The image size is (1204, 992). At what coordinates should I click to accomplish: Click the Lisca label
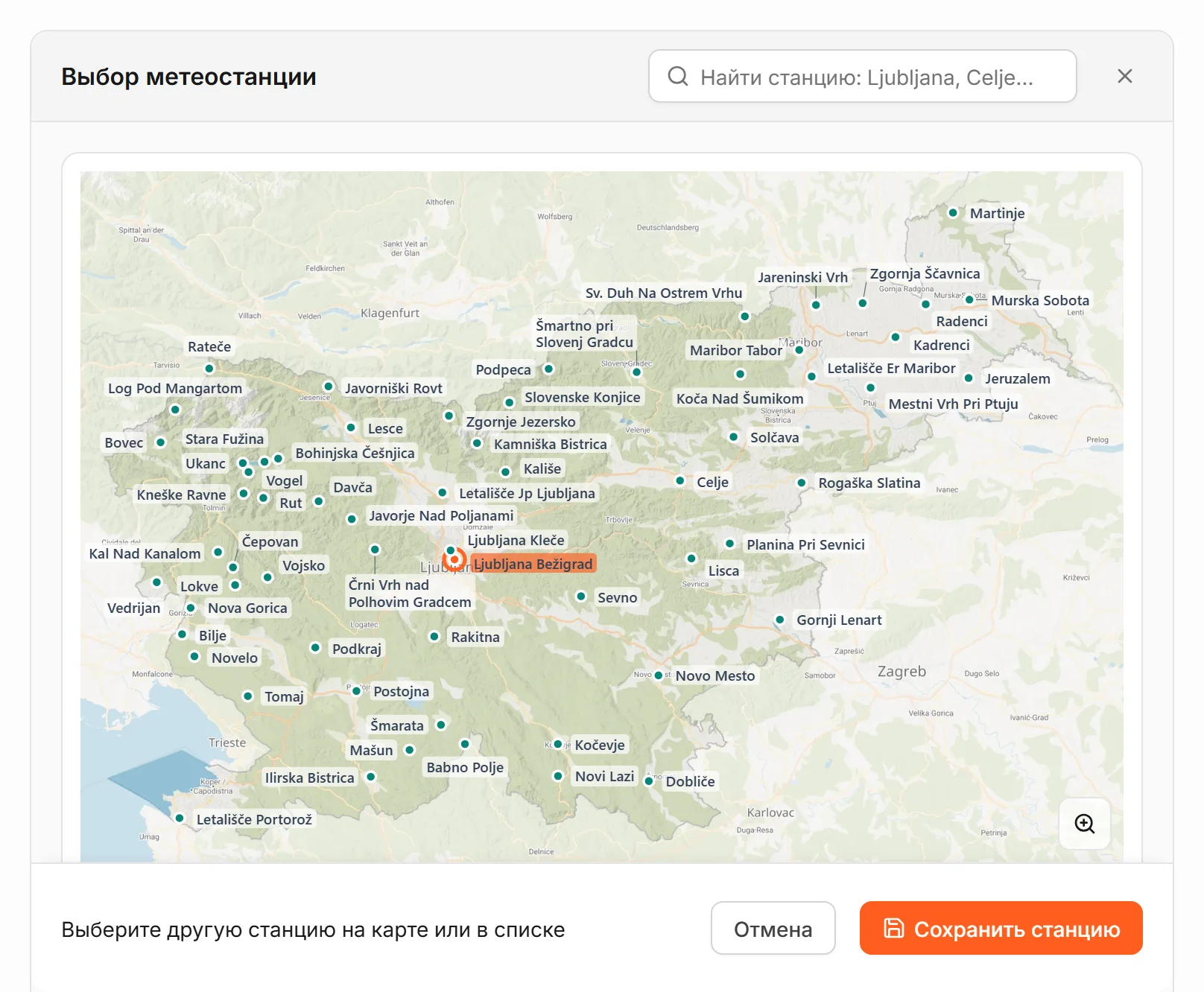tap(723, 570)
